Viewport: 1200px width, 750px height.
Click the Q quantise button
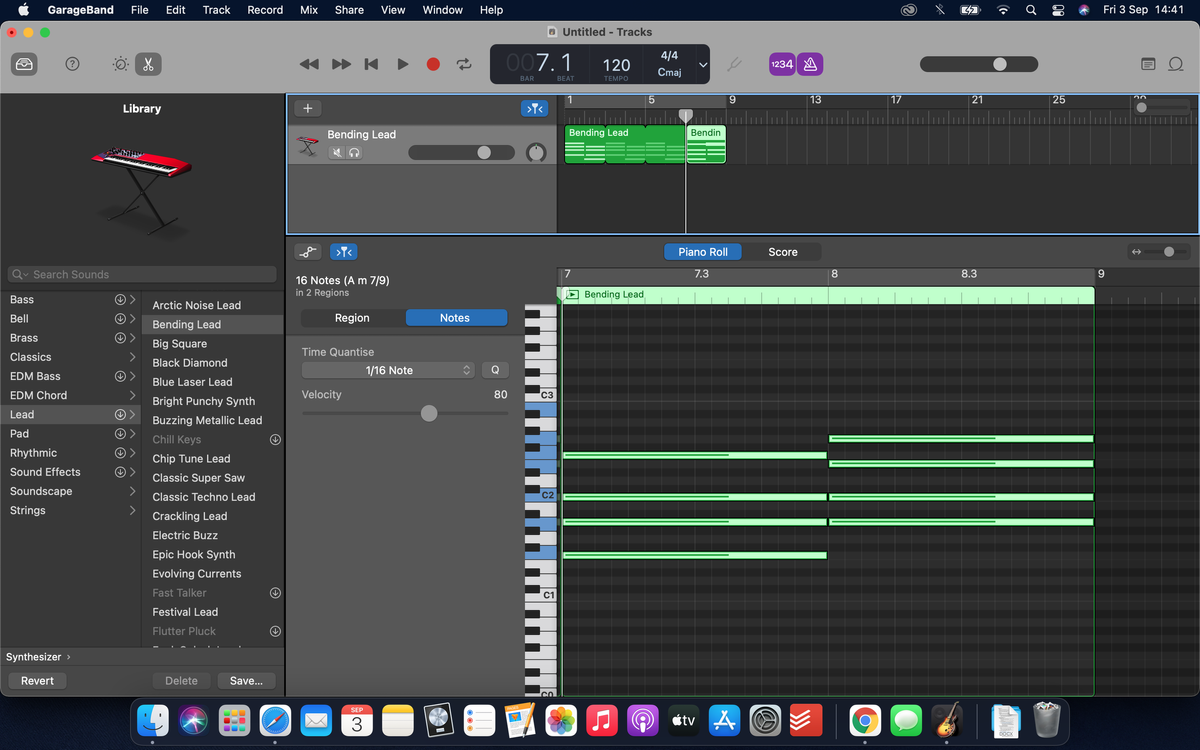click(495, 370)
